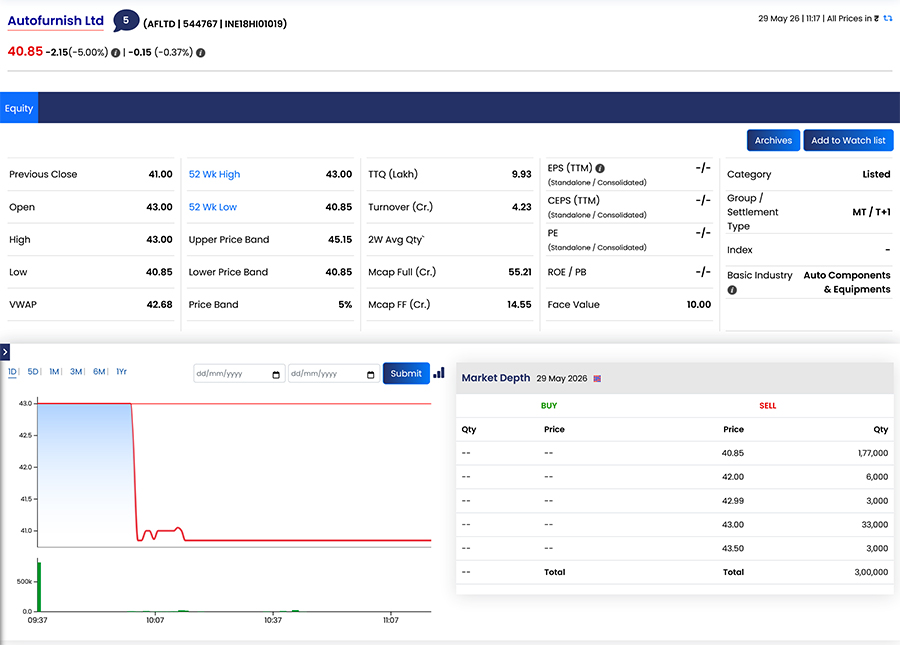Image resolution: width=900 pixels, height=645 pixels.
Task: Open the 52 Wk Low link
Action: point(212,207)
